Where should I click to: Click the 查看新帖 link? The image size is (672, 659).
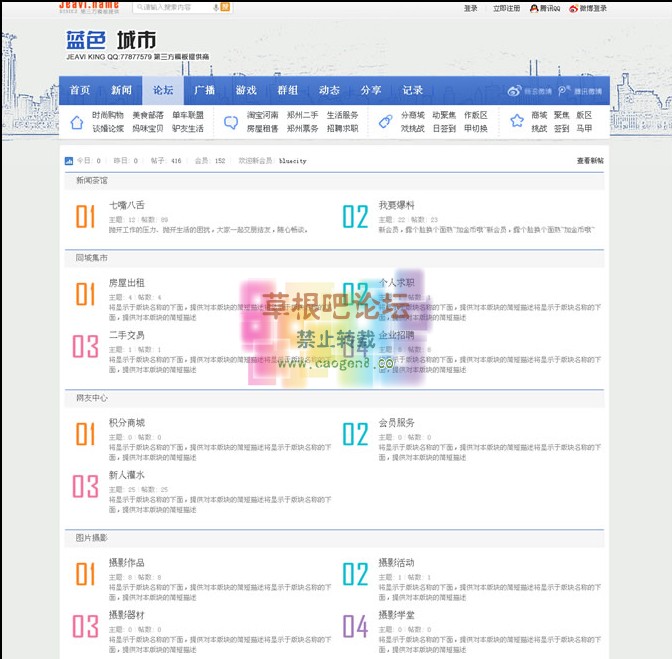[590, 161]
